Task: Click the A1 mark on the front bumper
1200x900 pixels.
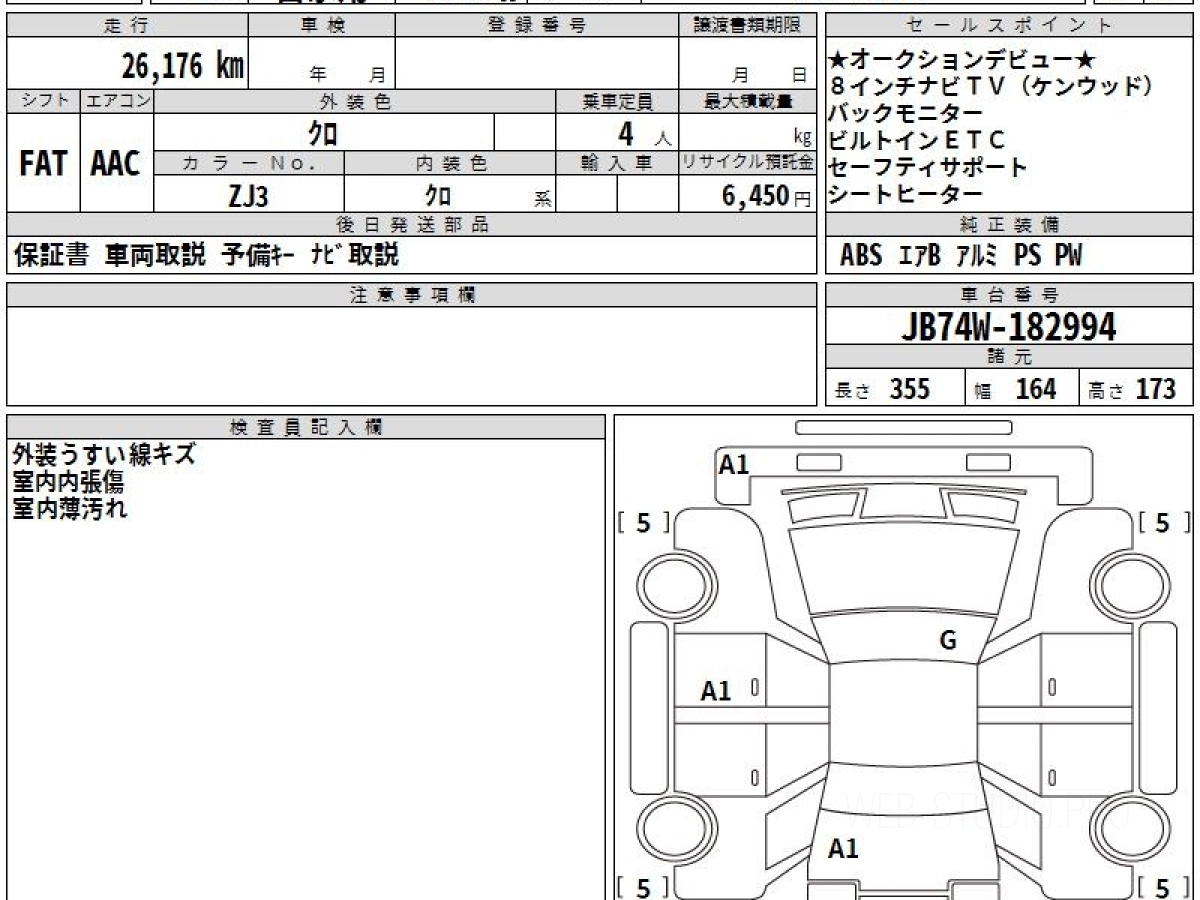Action: [x=734, y=464]
